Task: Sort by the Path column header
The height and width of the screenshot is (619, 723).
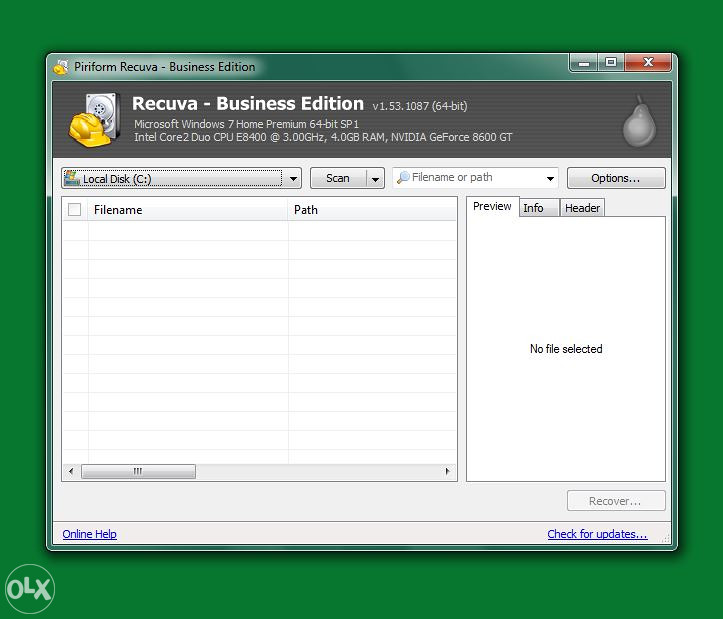Action: pyautogui.click(x=373, y=210)
